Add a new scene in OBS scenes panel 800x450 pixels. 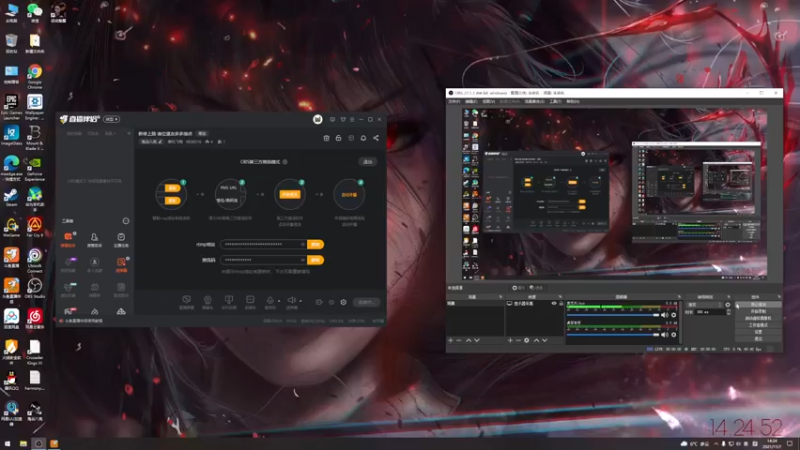[451, 340]
